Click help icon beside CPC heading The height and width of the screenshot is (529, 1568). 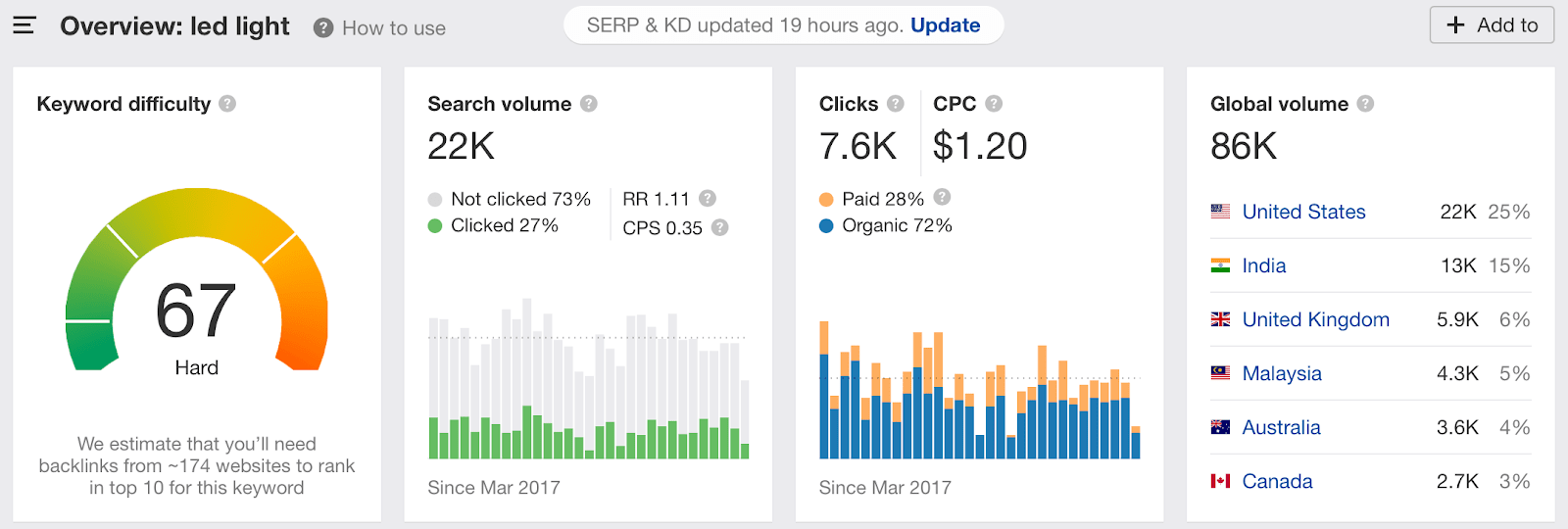(994, 103)
